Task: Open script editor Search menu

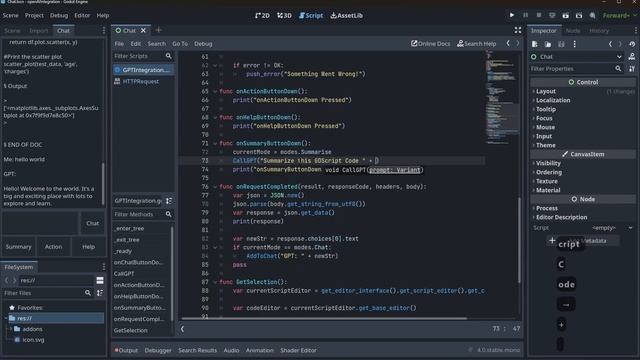Action: (157, 44)
